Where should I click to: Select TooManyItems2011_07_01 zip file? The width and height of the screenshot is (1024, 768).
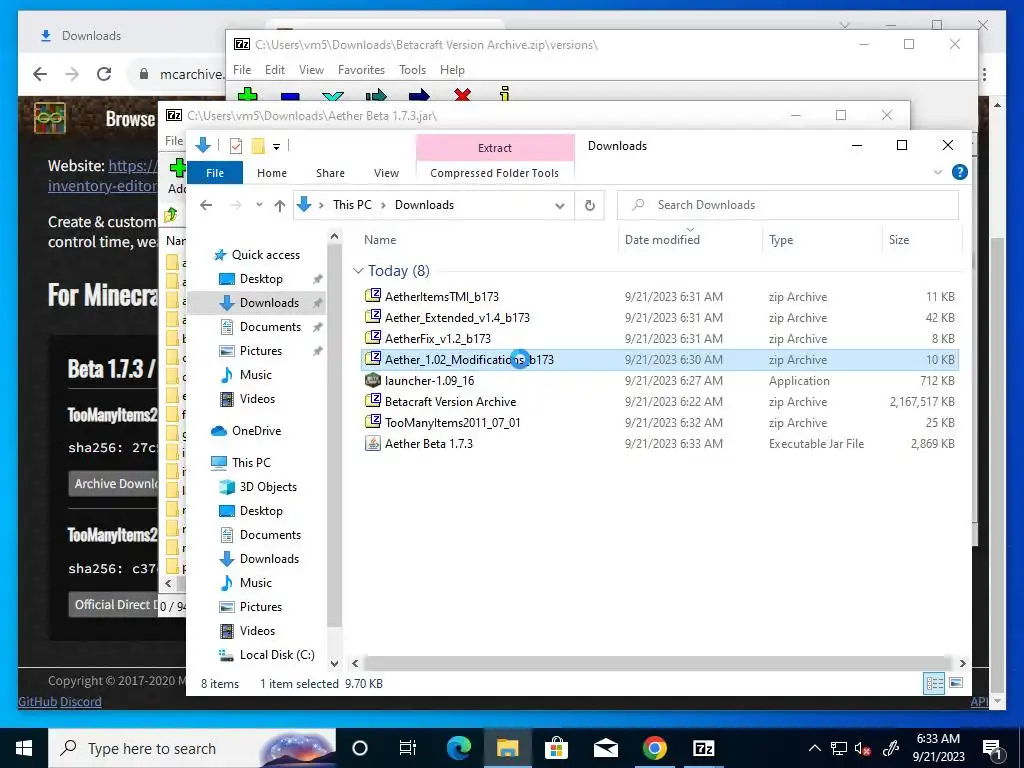[660, 423]
